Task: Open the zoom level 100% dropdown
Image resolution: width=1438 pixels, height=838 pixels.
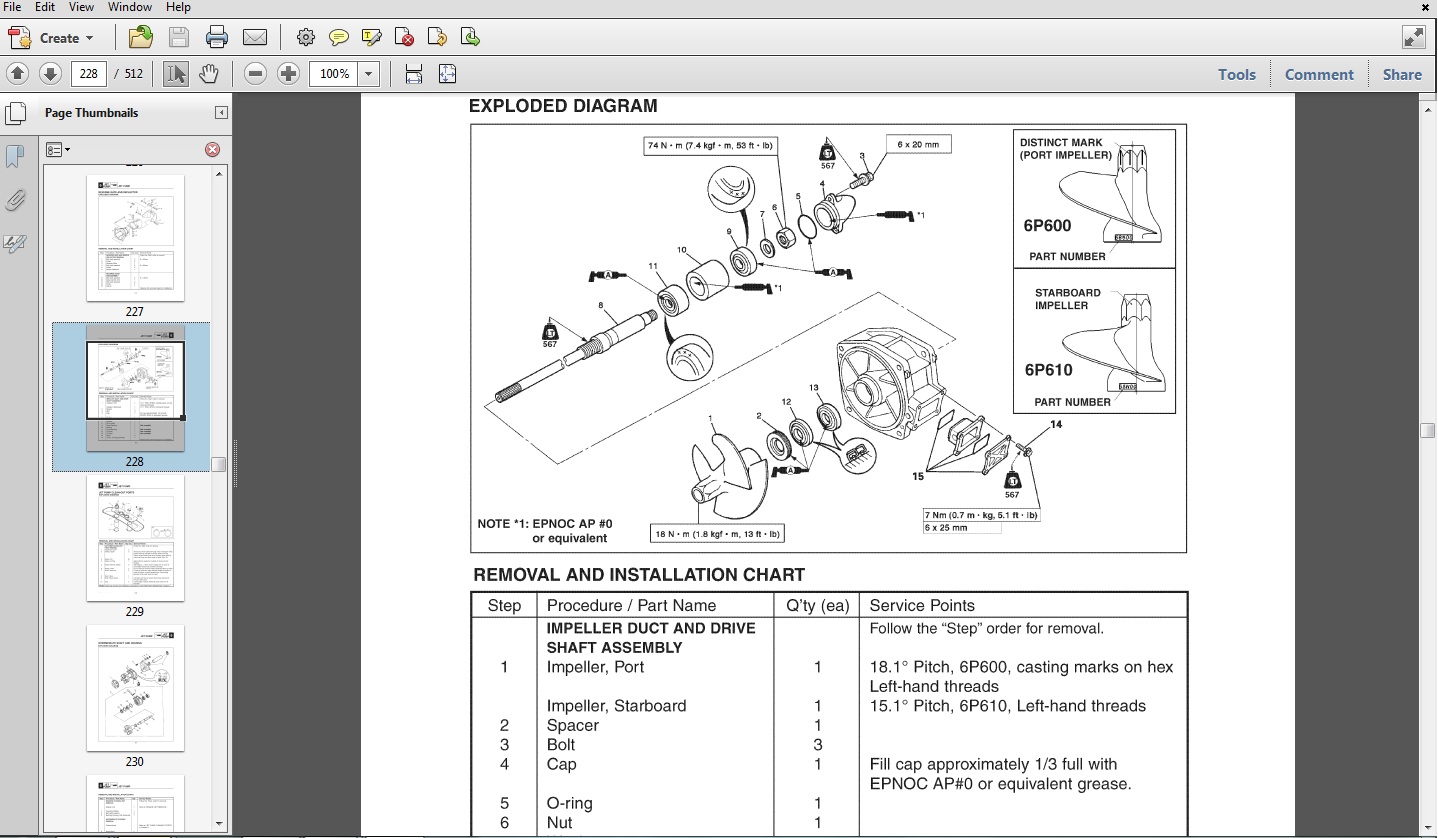Action: [368, 73]
